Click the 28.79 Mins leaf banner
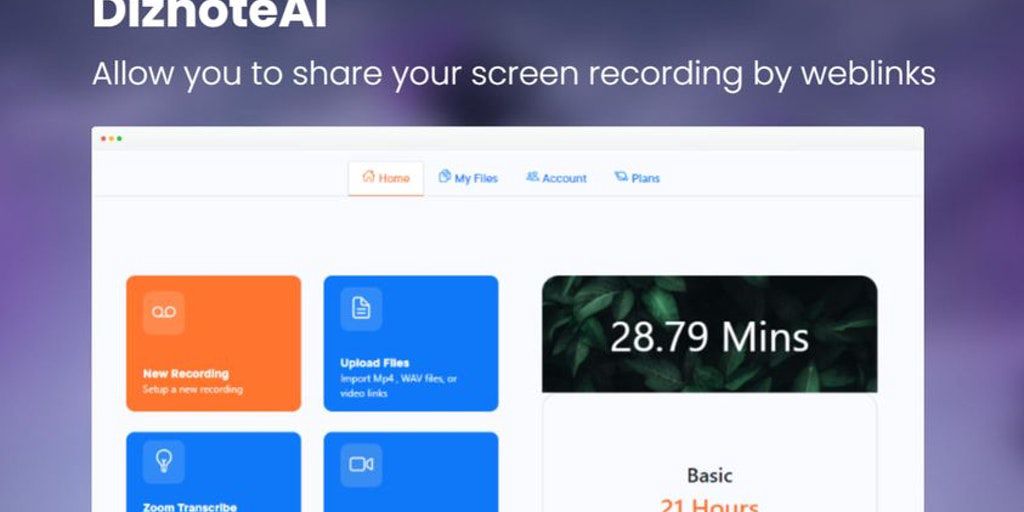This screenshot has height=512, width=1024. pyautogui.click(x=709, y=334)
